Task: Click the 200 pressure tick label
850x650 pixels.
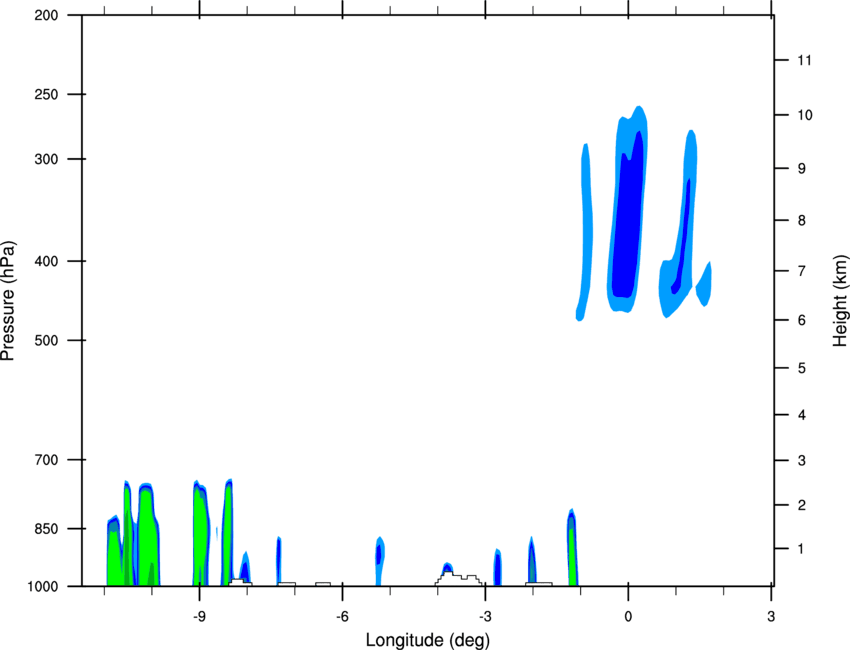Action: click(x=46, y=15)
